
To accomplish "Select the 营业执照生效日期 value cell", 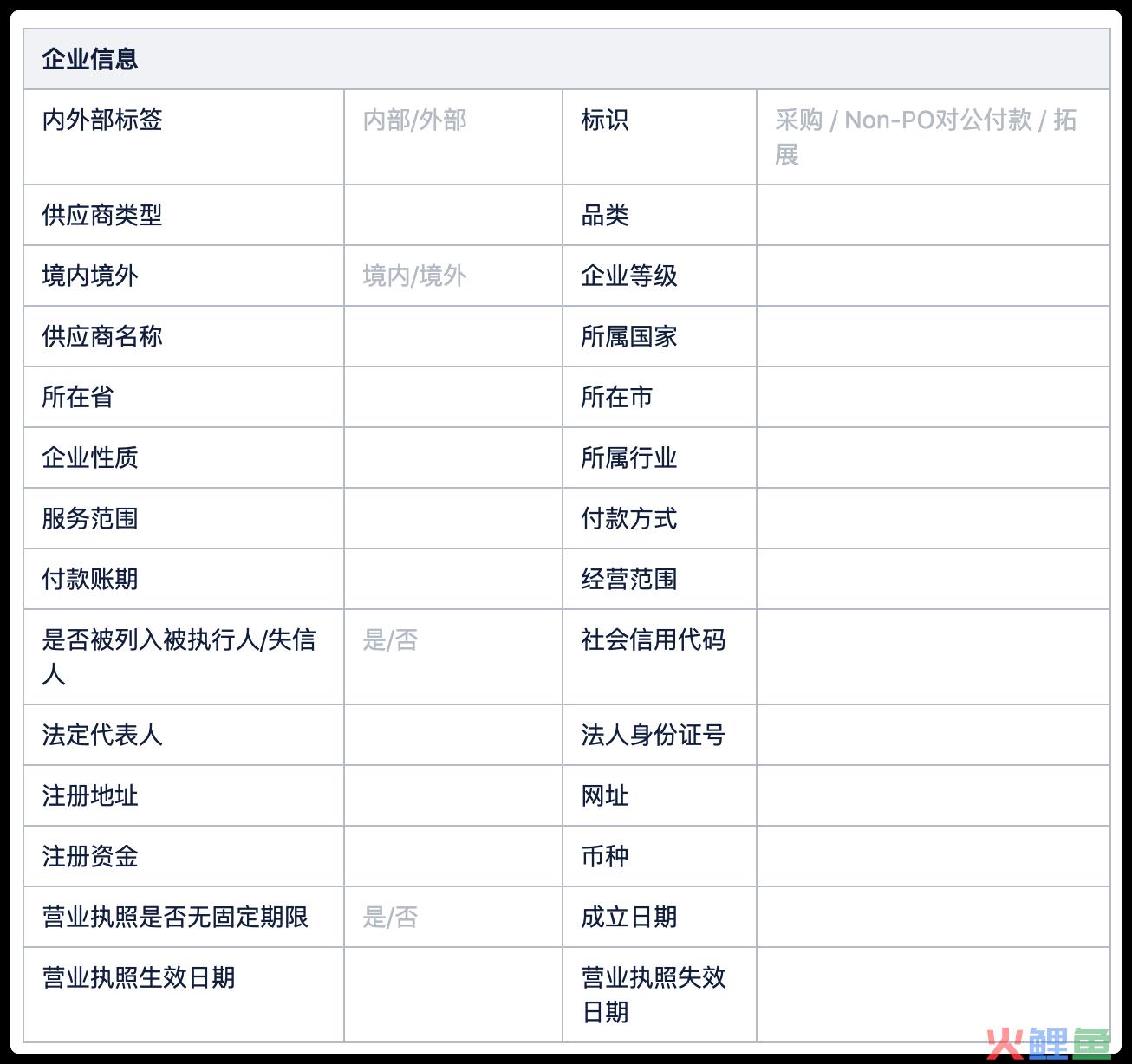I will coord(452,995).
